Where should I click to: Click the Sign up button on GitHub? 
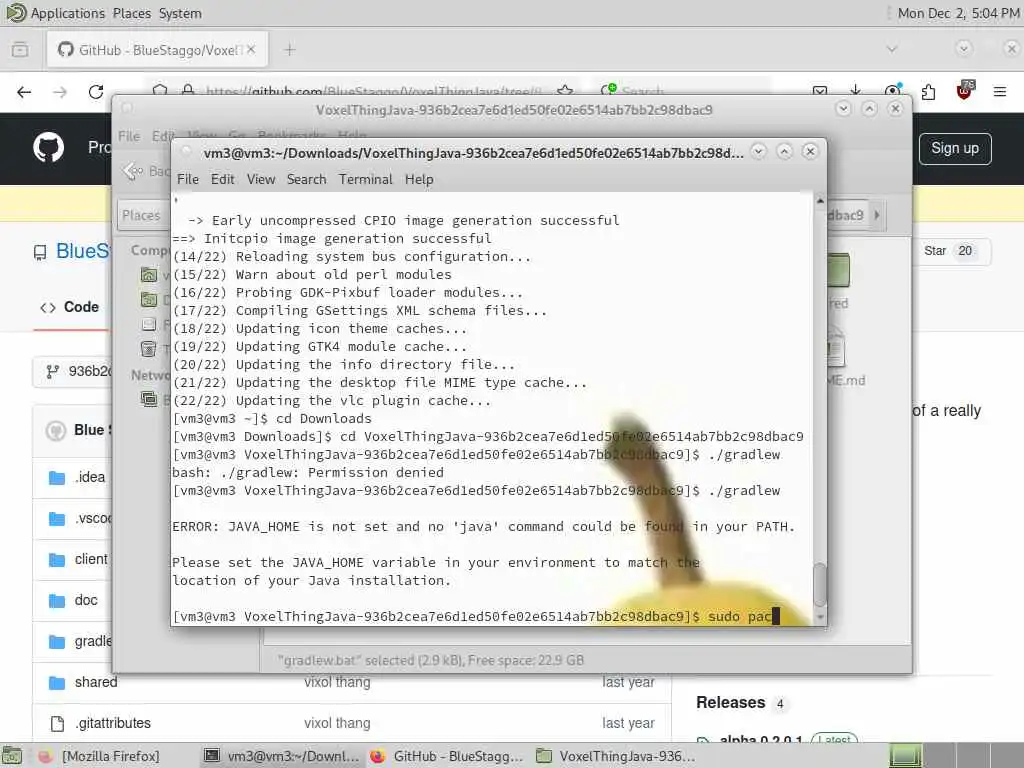pos(955,149)
